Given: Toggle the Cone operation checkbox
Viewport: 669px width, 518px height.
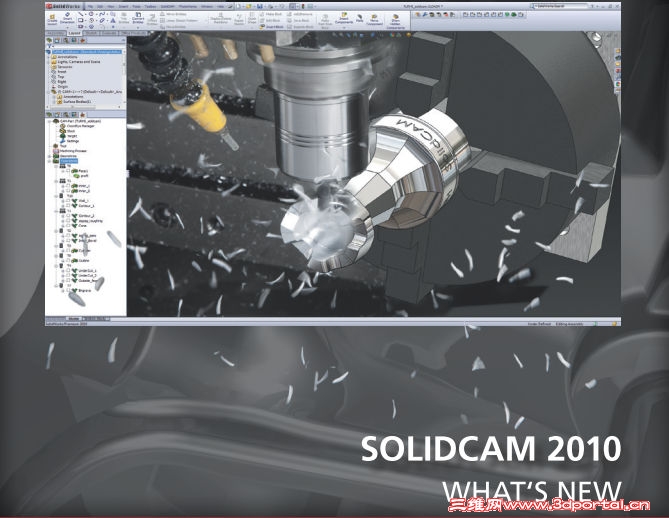Looking at the screenshot, I should pyautogui.click(x=68, y=225).
